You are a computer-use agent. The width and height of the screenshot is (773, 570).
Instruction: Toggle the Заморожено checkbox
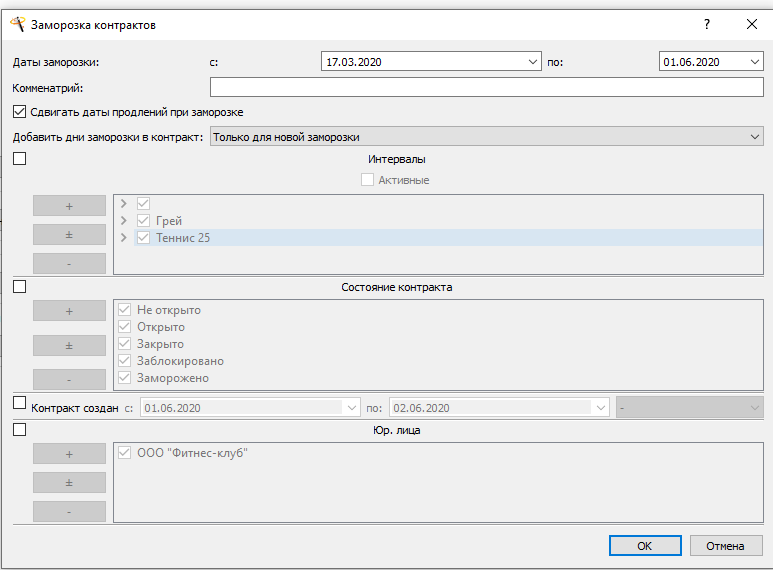pyautogui.click(x=124, y=378)
